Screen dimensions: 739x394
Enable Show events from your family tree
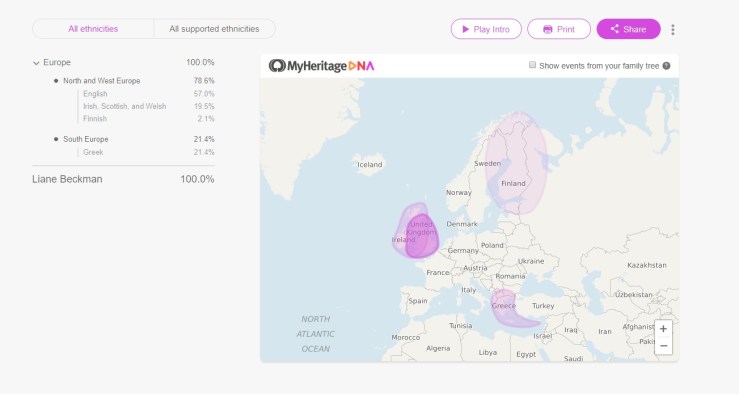click(x=533, y=65)
